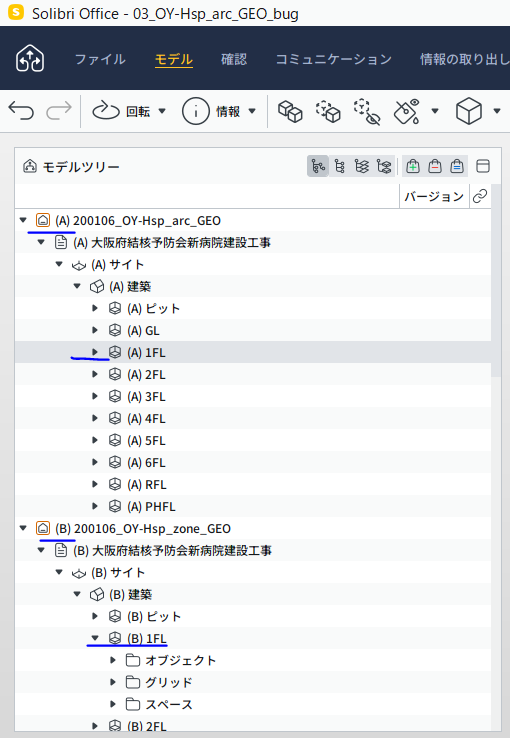Select the (A) 5FL tree row
Viewport: 510px width, 738px height.
pos(253,441)
